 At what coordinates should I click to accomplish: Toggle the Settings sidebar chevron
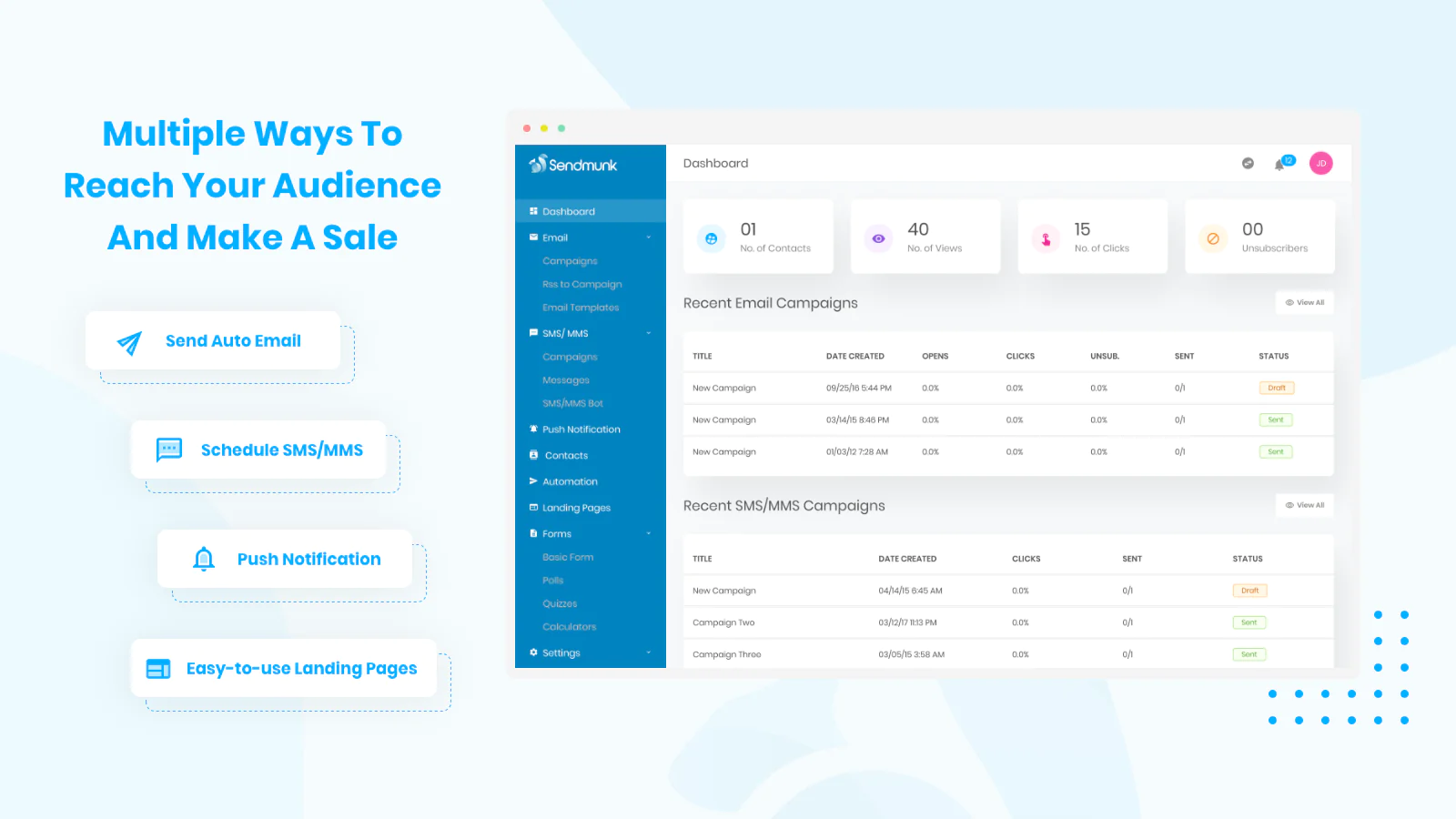[649, 652]
